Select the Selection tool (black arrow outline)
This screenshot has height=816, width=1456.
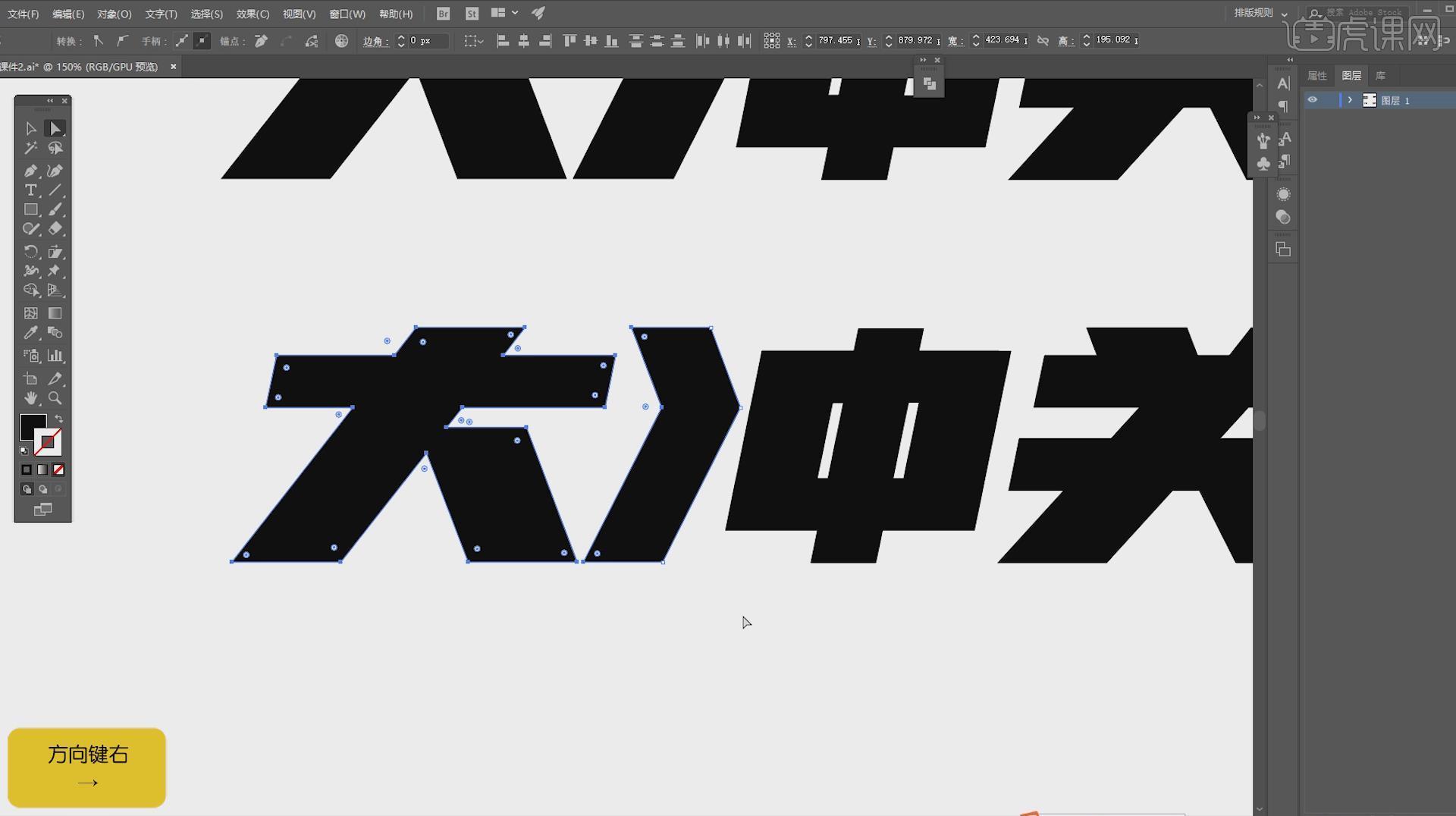31,128
